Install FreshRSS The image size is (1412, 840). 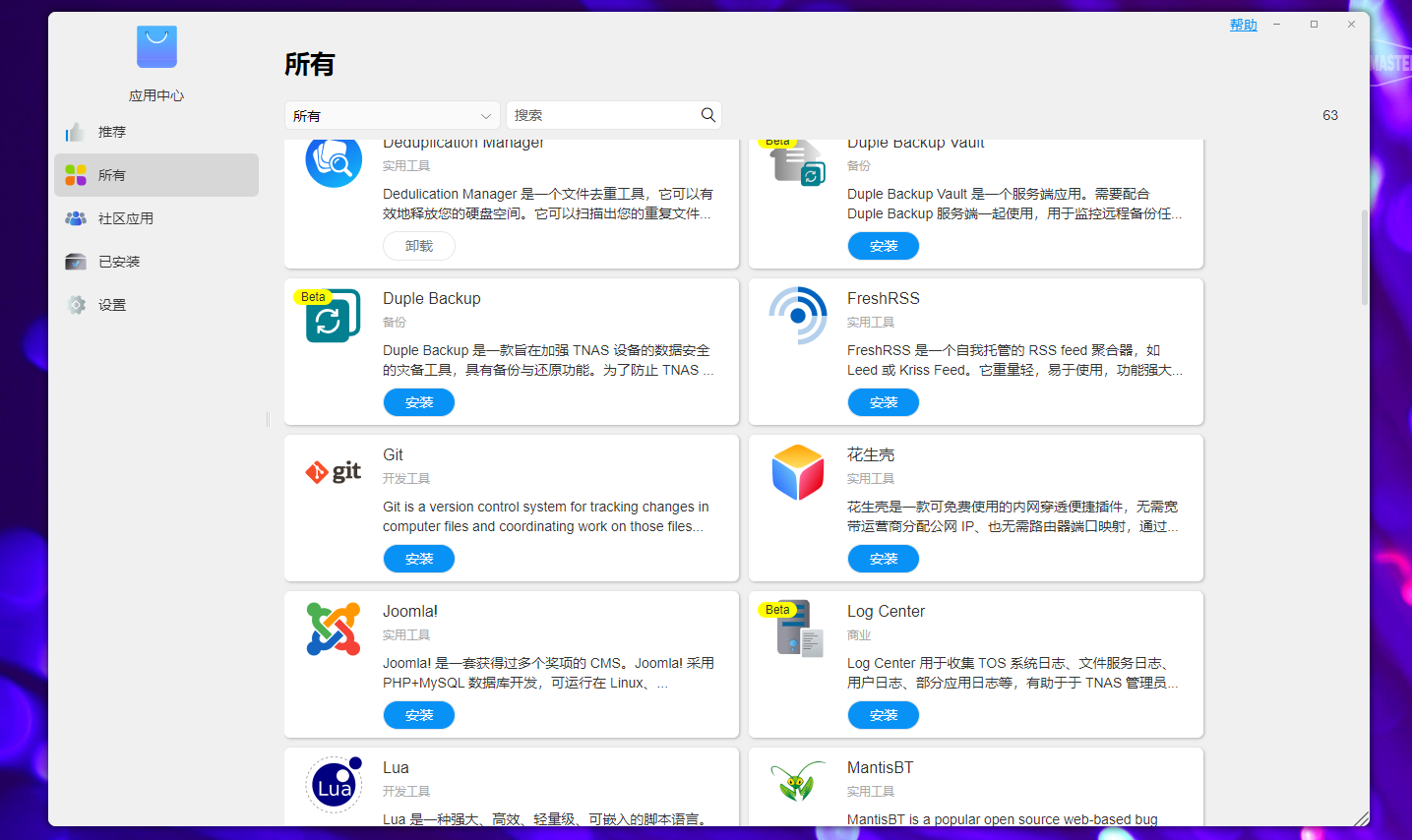[x=884, y=402]
